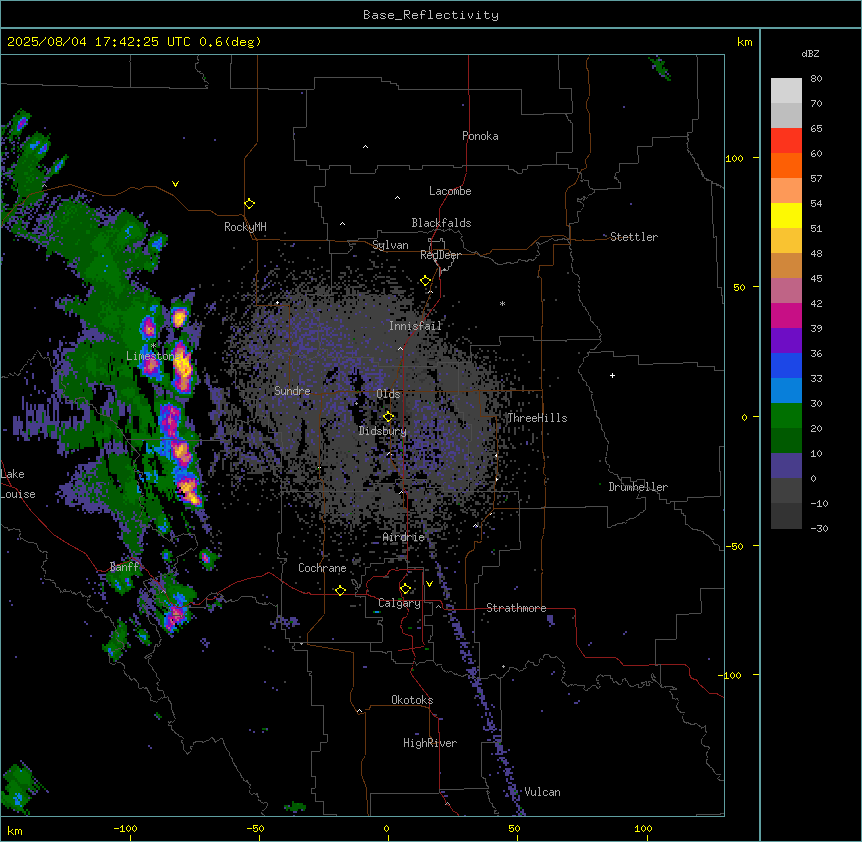Select the Okotoks label
The image size is (862, 842).
point(412,700)
